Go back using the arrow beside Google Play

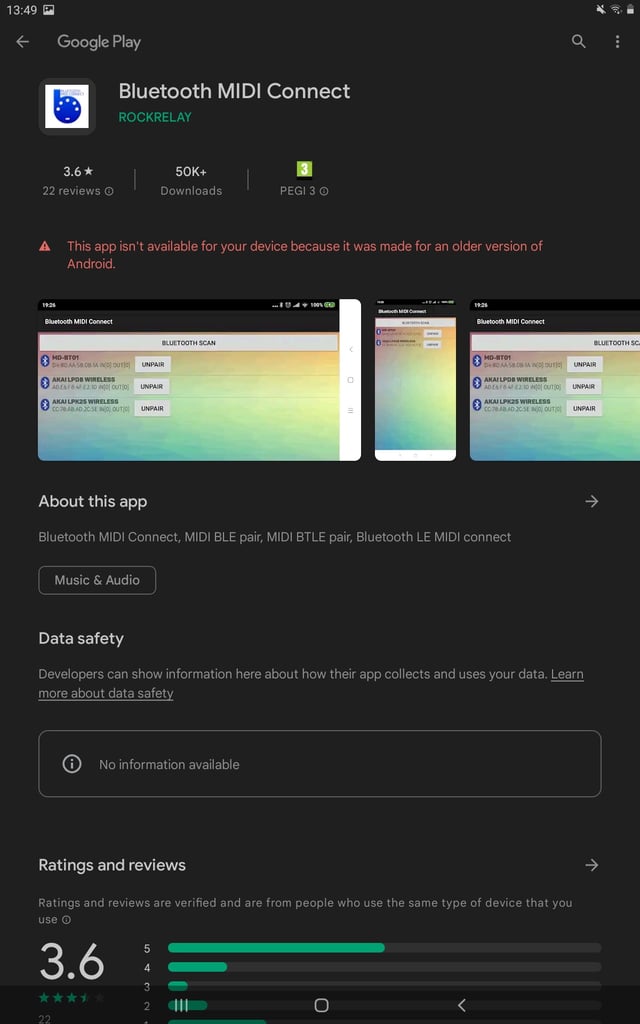point(23,42)
